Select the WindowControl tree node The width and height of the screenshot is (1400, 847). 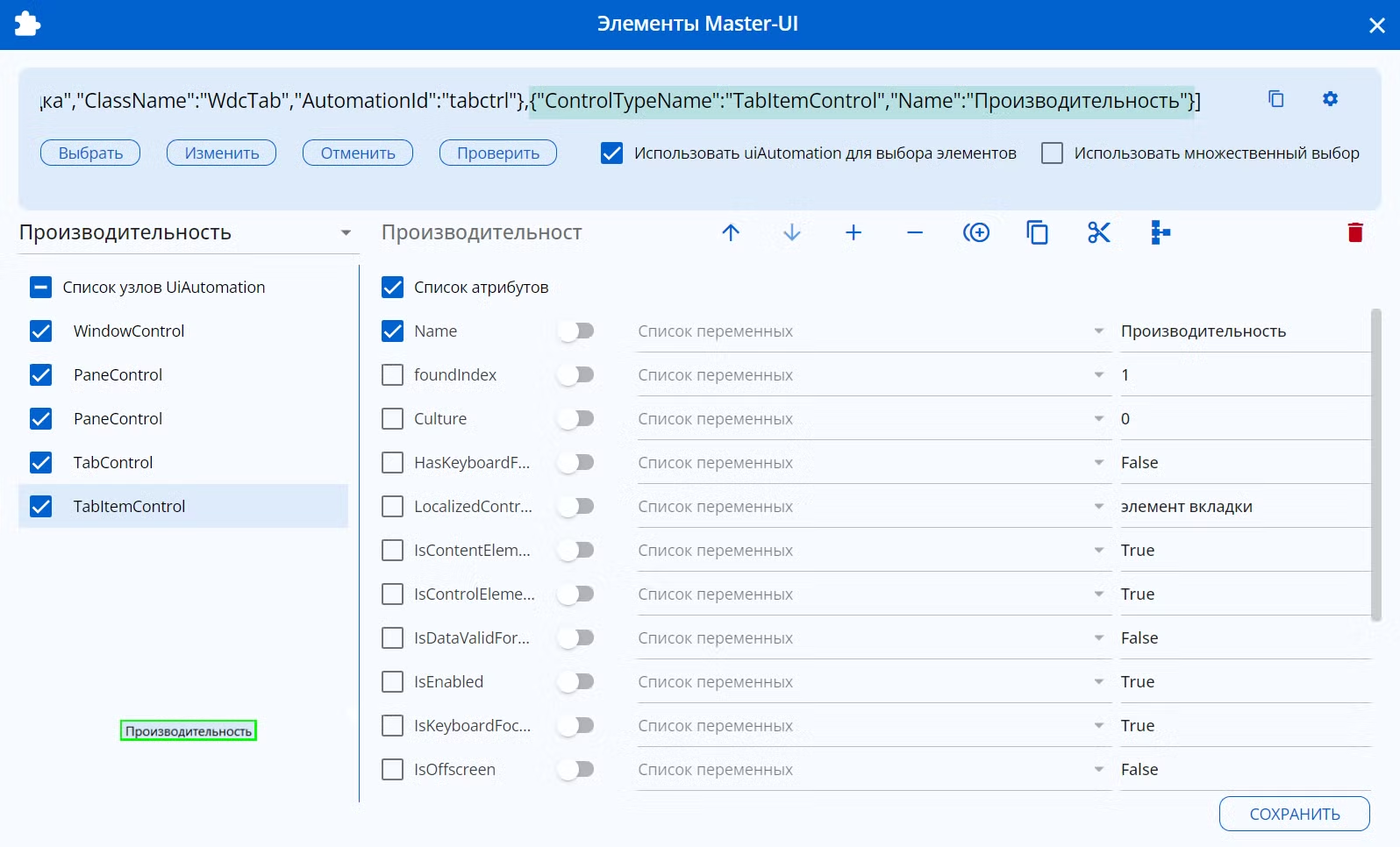pos(183,331)
